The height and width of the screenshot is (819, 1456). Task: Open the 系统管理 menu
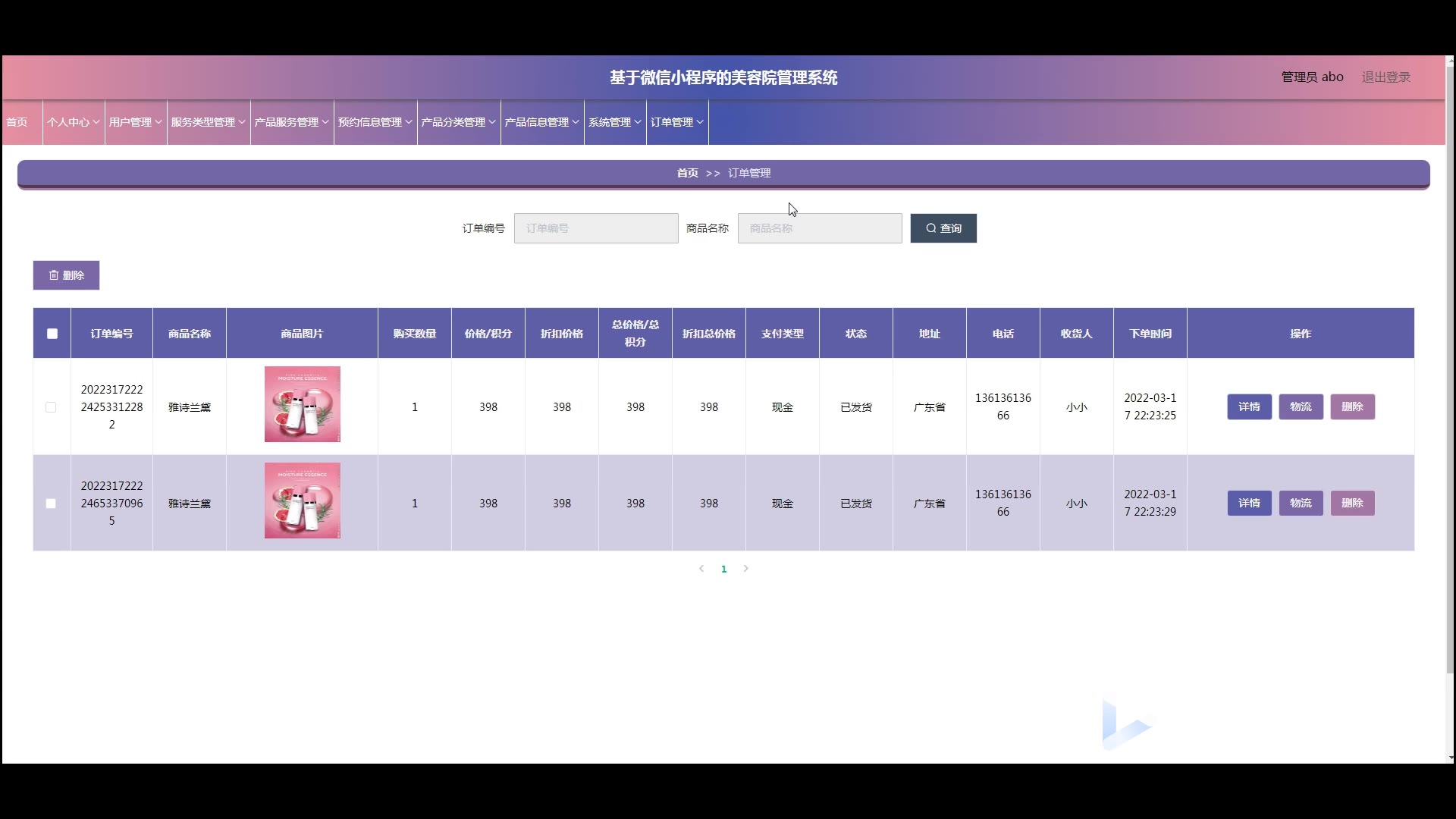click(x=614, y=122)
